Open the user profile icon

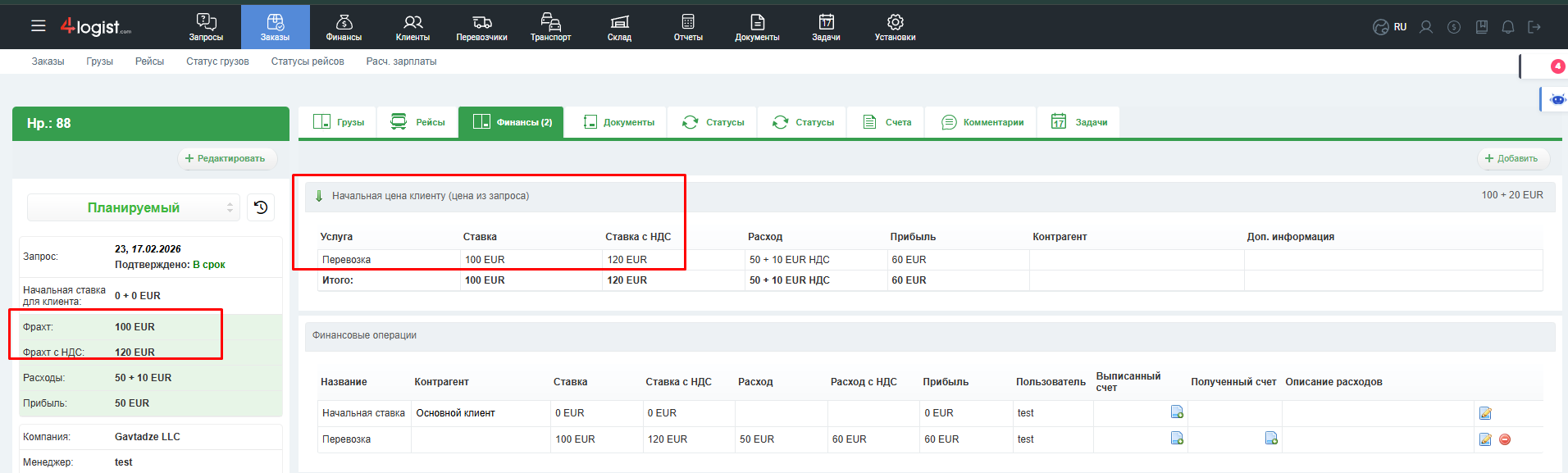point(1426,27)
